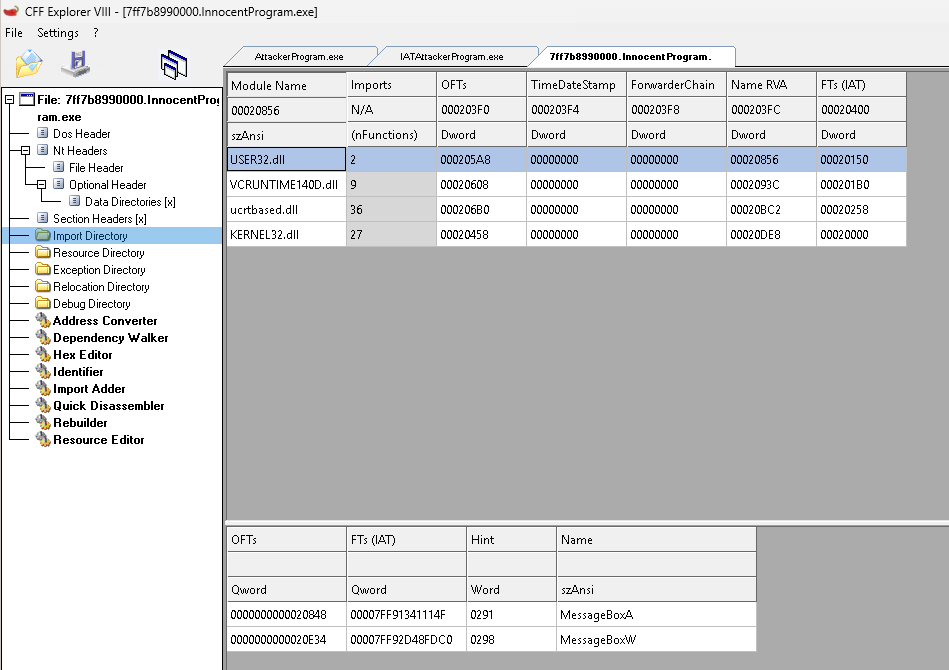Click the Data Directories page icon

(74, 200)
